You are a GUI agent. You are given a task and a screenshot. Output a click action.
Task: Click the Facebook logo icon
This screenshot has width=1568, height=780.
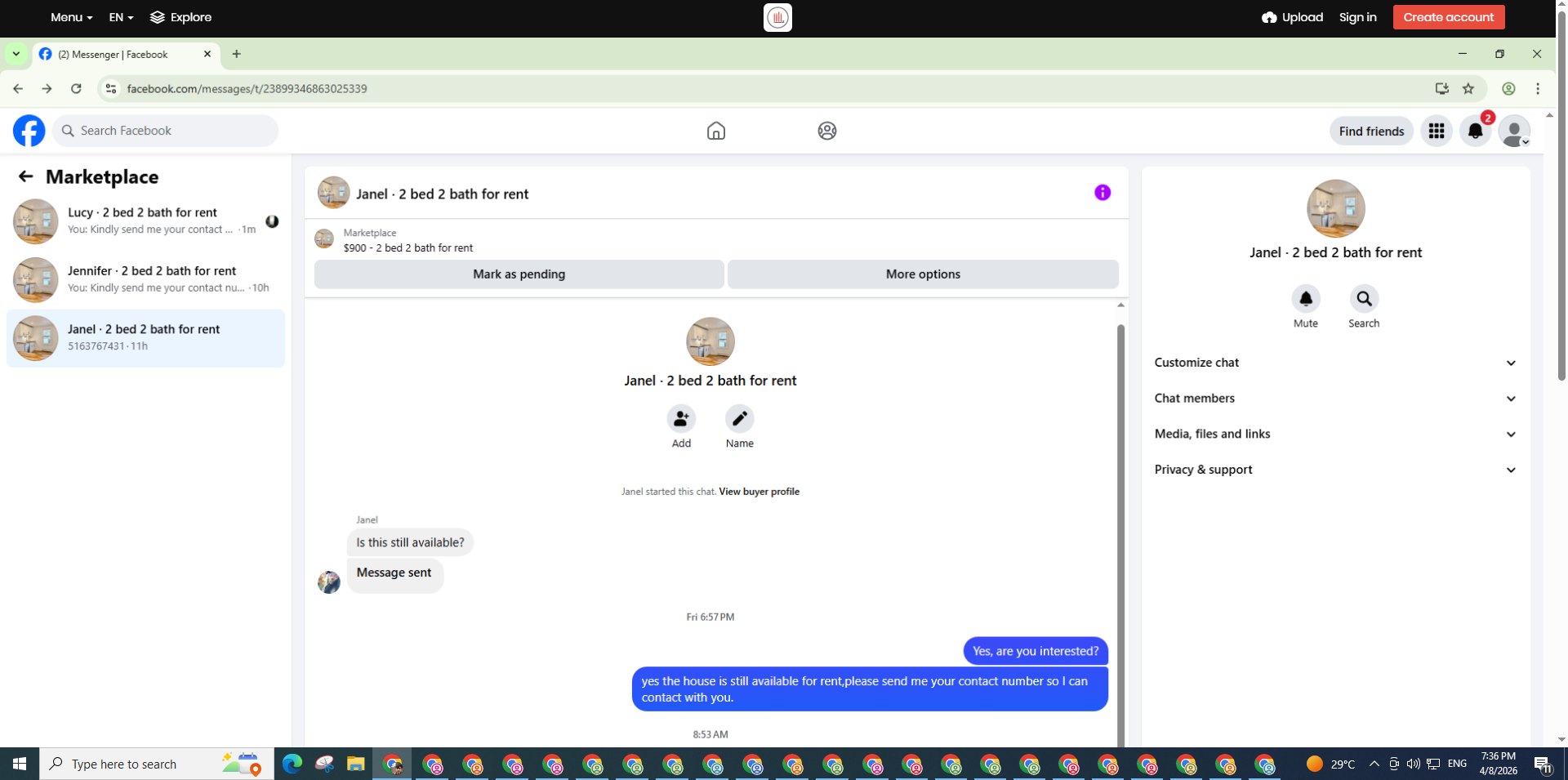29,131
